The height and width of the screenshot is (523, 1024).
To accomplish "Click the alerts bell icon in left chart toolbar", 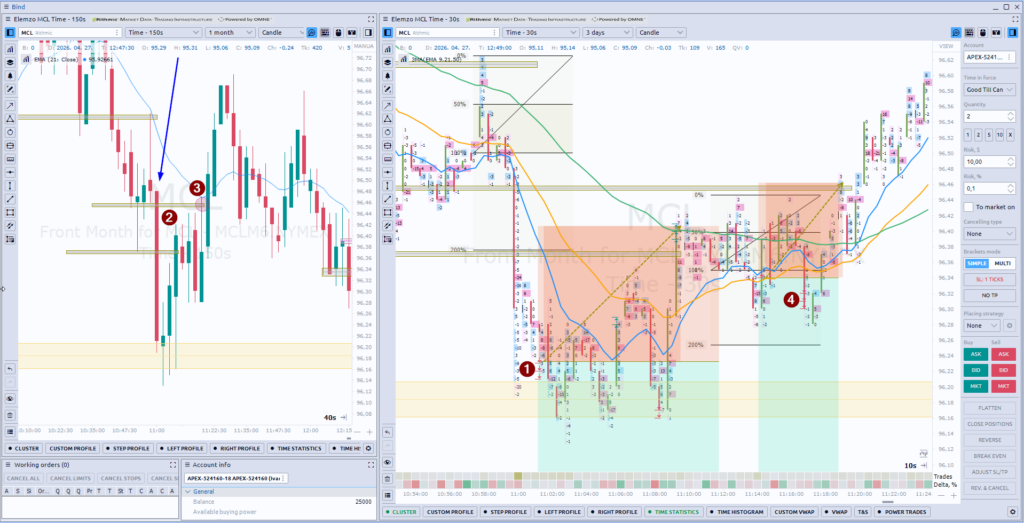I will click(9, 75).
